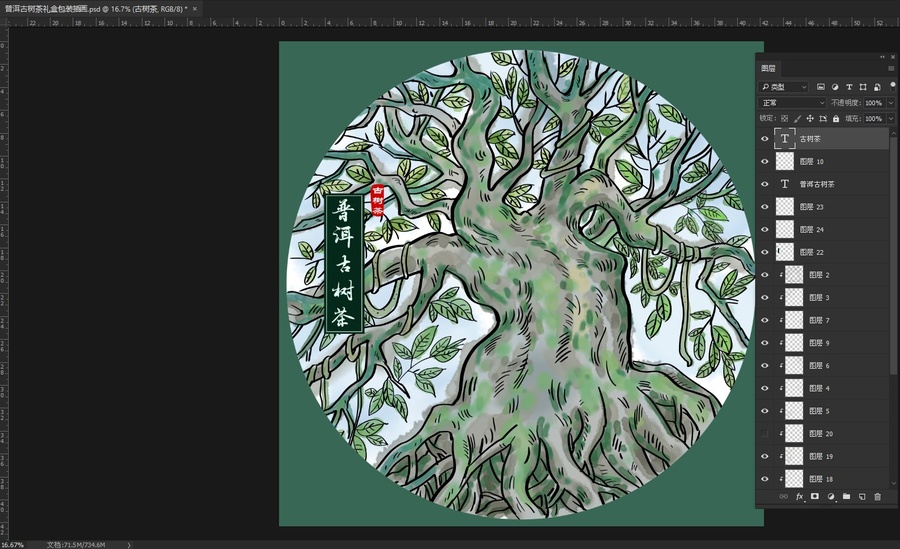Filter layers by pixel layer icon
This screenshot has width=900, height=549.
[821, 87]
